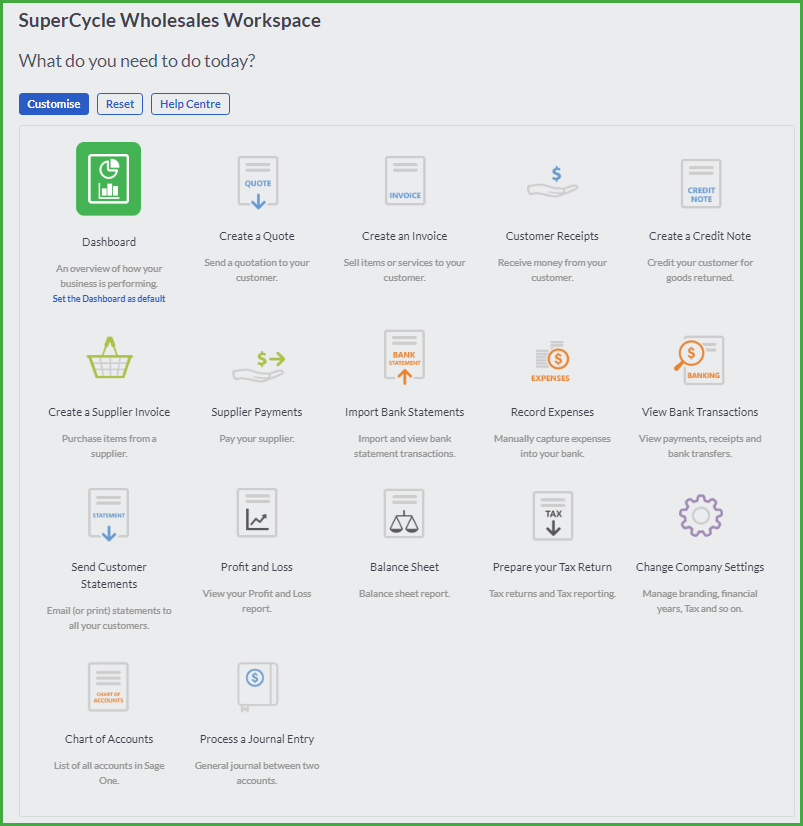This screenshot has width=803, height=826.
Task: Select 'Manage branding, financial years, Tax and so on.'
Action: [x=700, y=601]
